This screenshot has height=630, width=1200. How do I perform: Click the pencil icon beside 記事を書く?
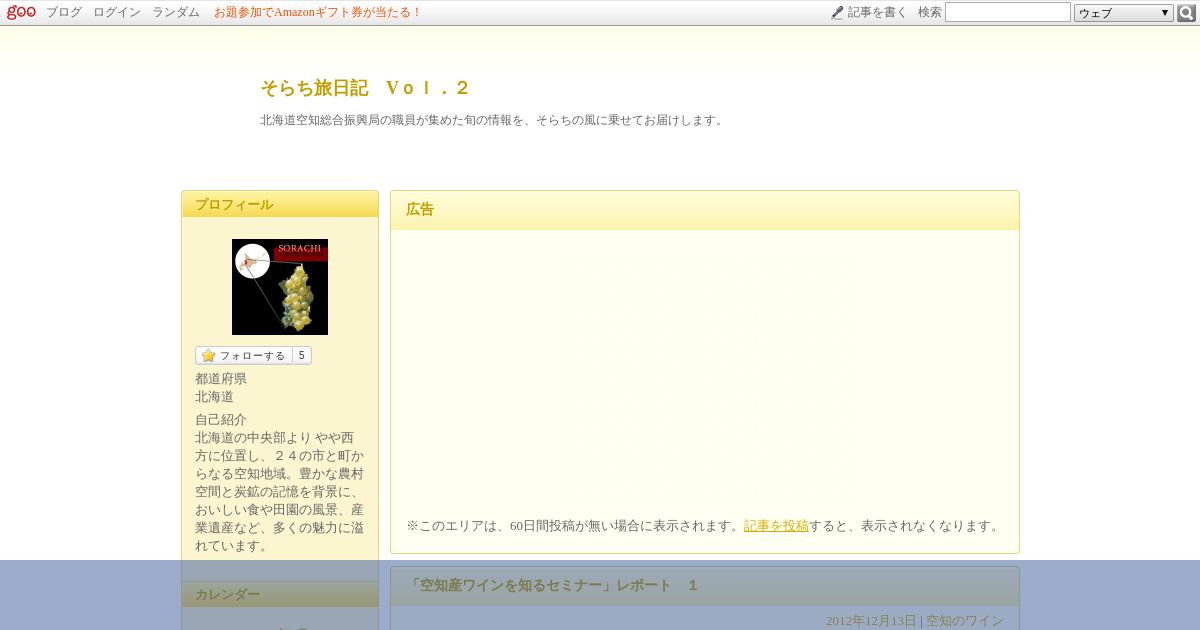pos(837,12)
